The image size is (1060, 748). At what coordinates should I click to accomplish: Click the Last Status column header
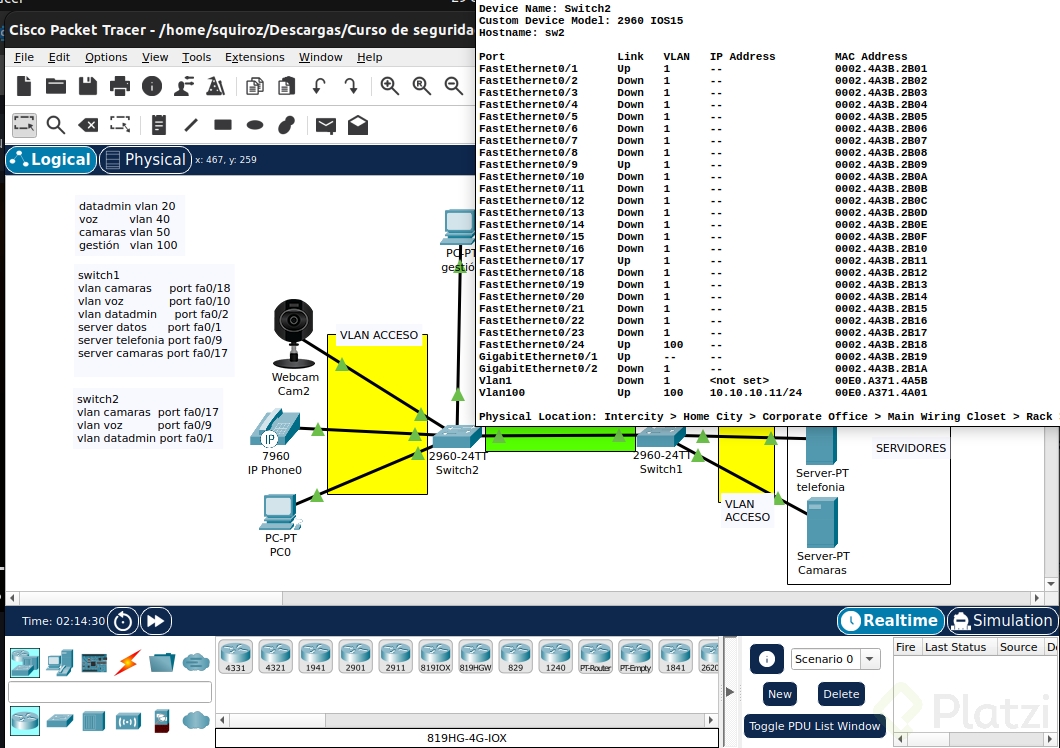click(x=955, y=647)
